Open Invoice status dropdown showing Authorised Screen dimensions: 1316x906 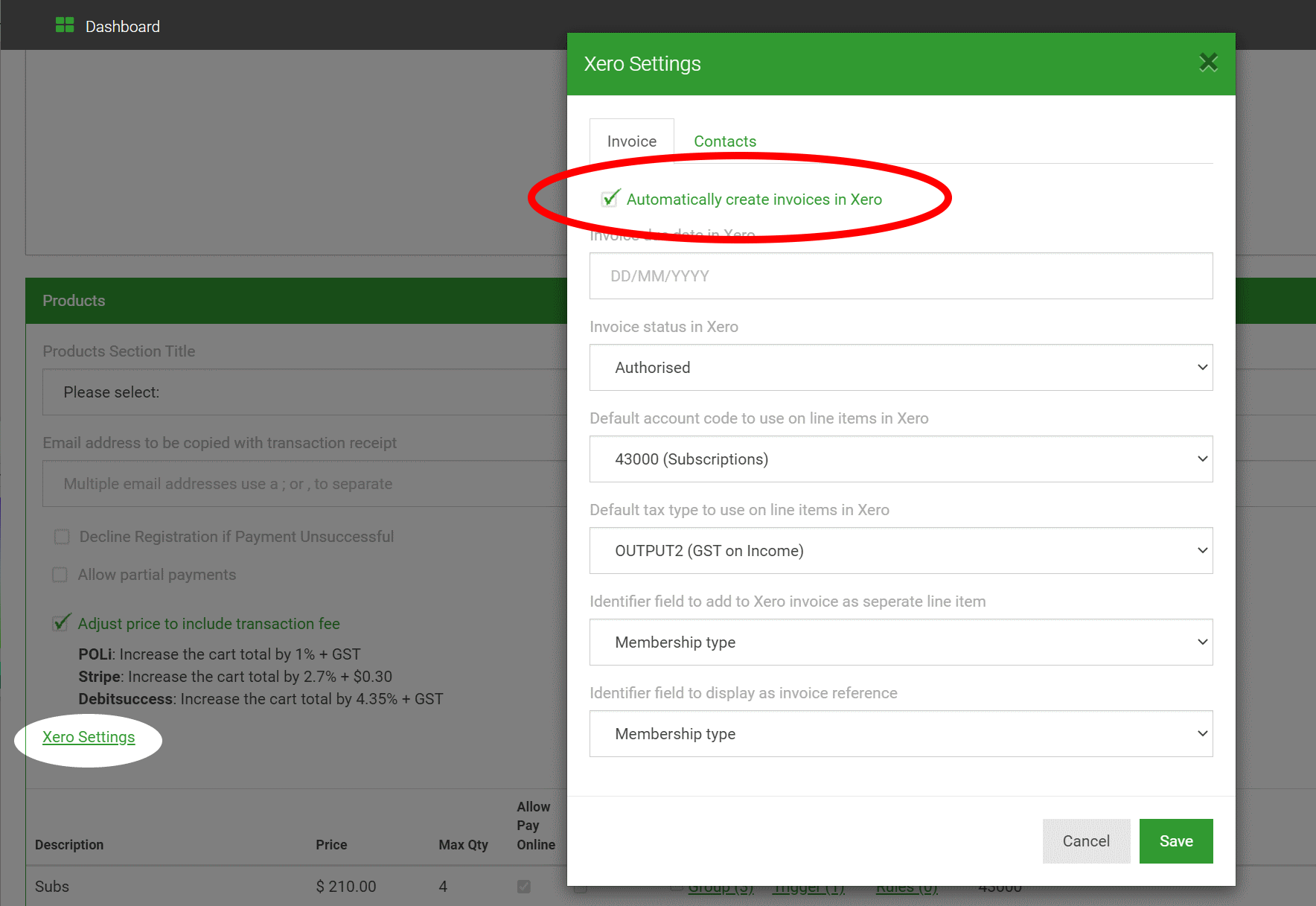click(901, 368)
